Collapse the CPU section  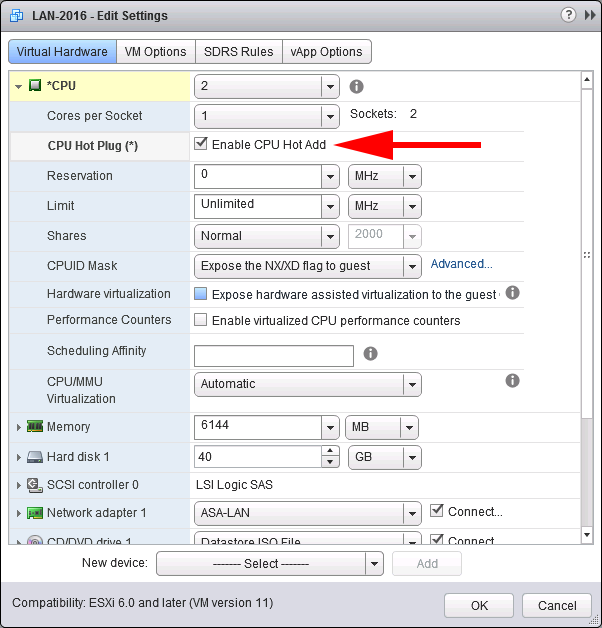click(18, 86)
